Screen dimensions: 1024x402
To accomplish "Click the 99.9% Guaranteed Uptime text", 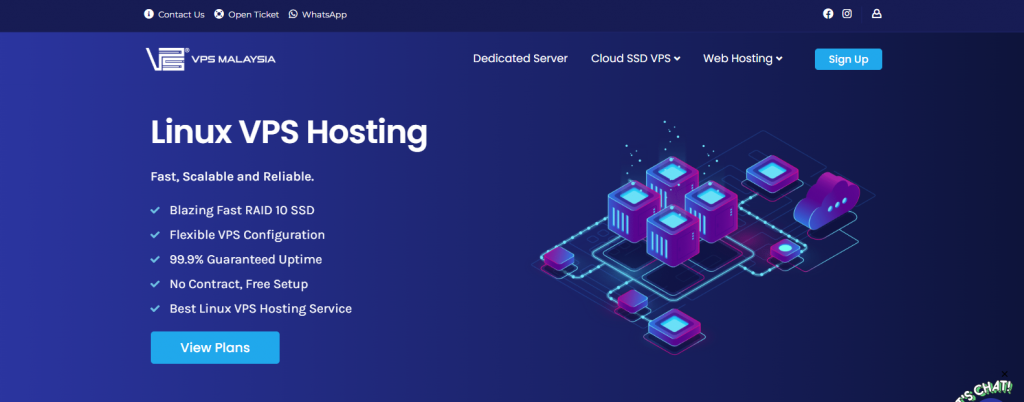I will click(x=246, y=260).
